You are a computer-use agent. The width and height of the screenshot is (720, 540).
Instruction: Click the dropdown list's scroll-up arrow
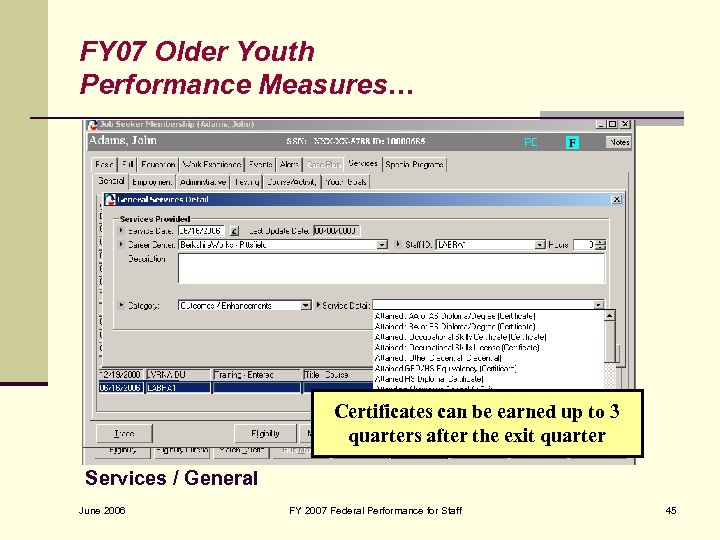pos(609,315)
